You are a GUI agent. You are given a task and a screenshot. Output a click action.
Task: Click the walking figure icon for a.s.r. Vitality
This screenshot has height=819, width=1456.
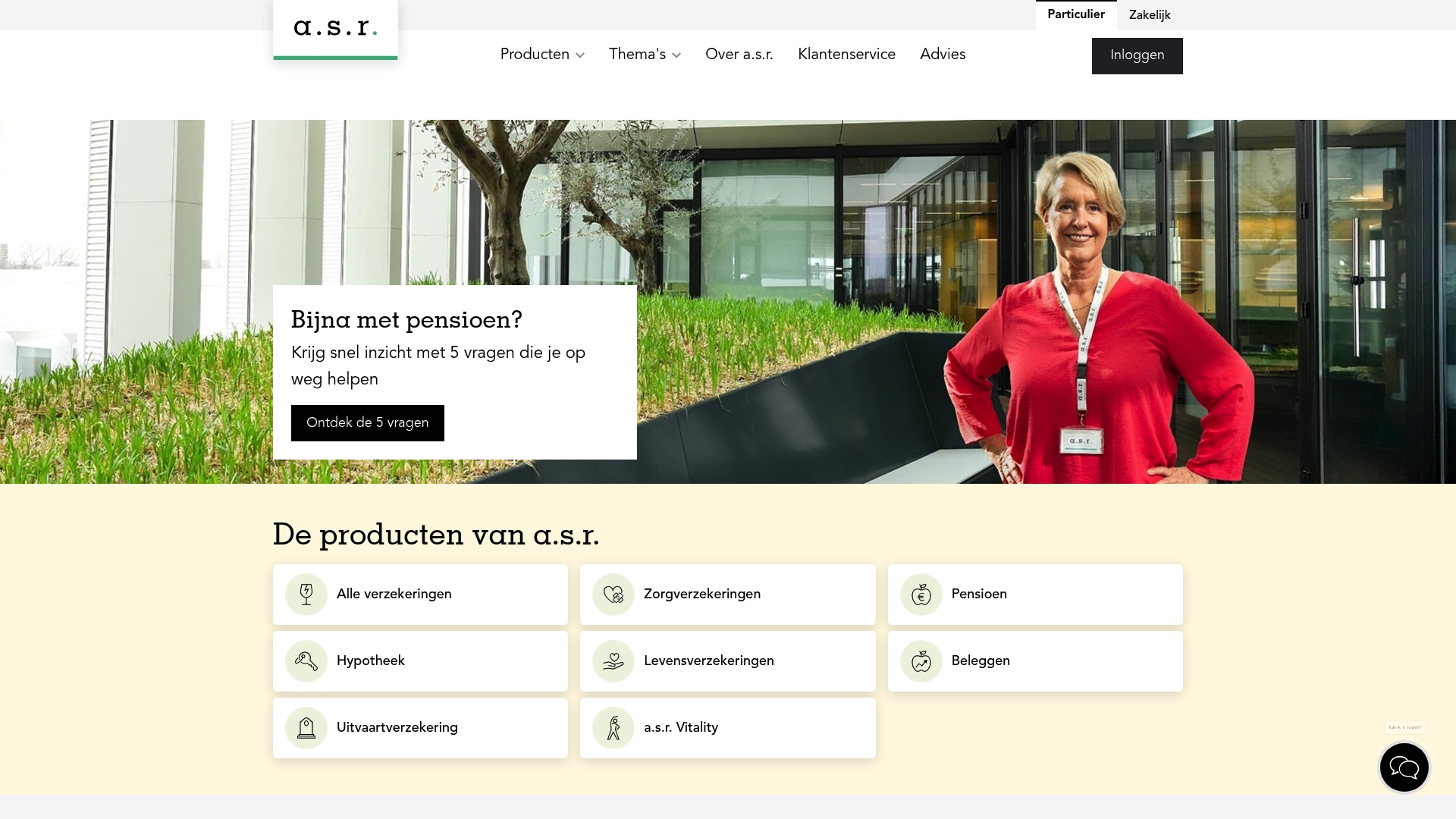click(613, 728)
